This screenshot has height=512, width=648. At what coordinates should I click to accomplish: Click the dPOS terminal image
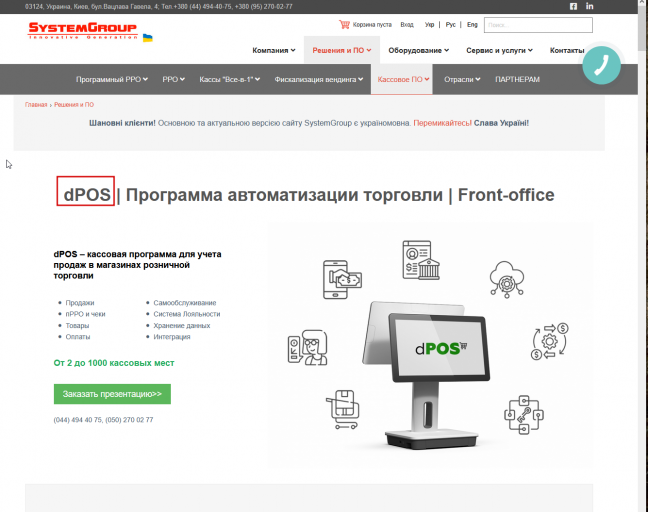pyautogui.click(x=428, y=375)
